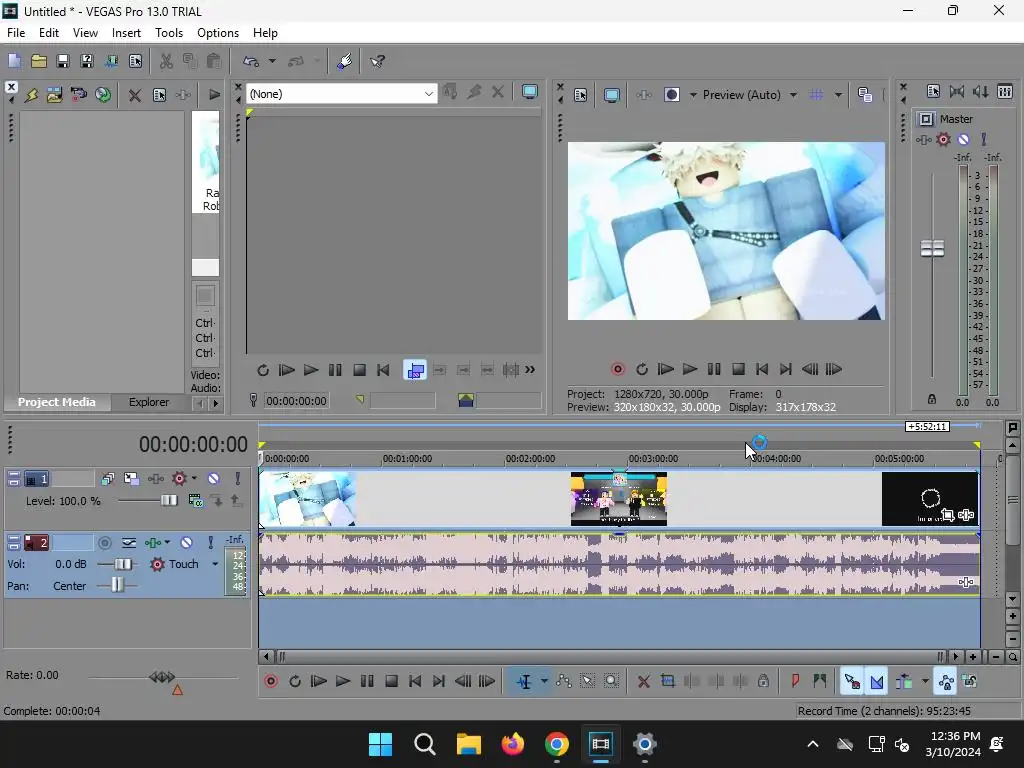This screenshot has height=768, width=1024.
Task: Click Record in the timeline transport
Action: 271,682
